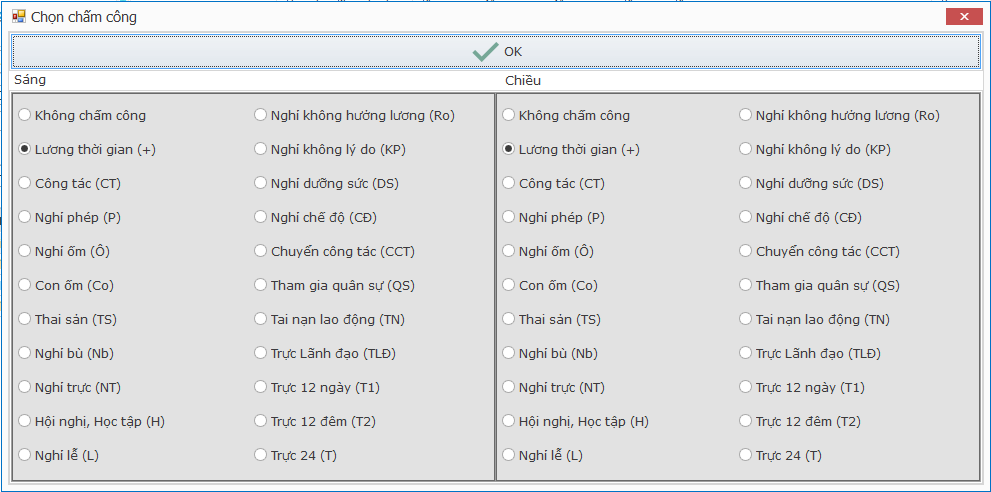Pick morning Thai sản (TS) radio
991x492 pixels.
coord(68,319)
